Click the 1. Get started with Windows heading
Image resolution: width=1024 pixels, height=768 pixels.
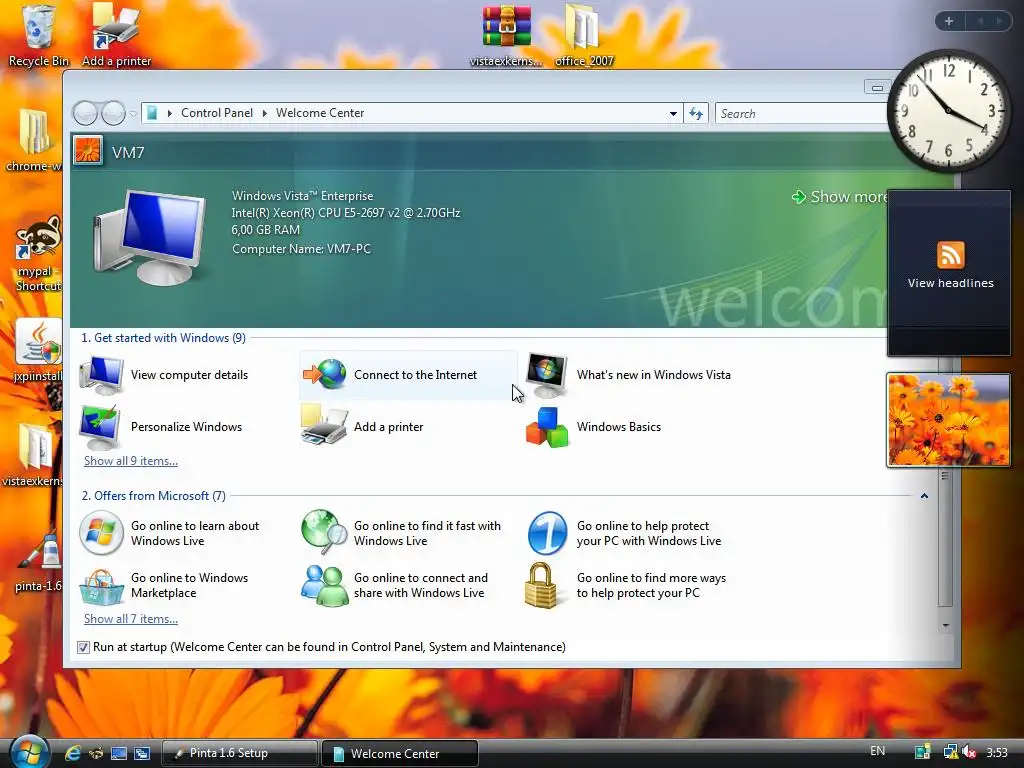163,338
